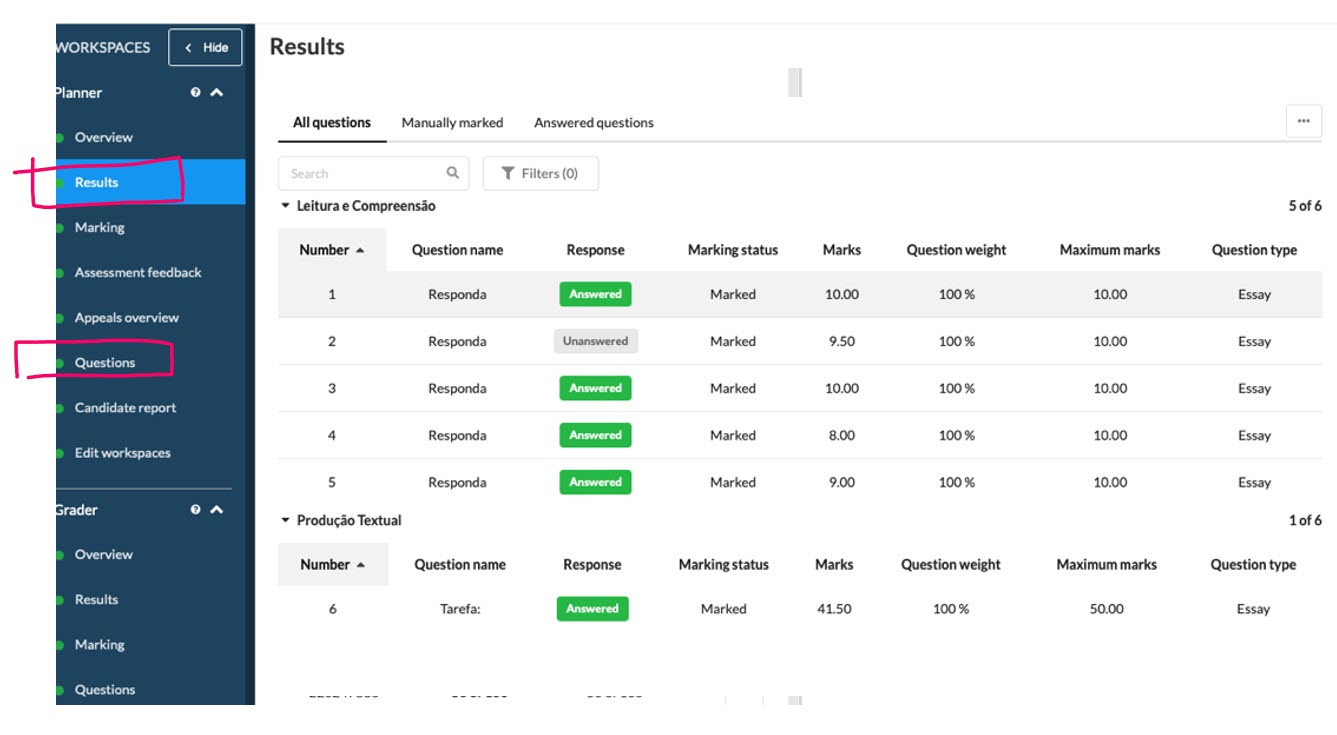1337x735 pixels.
Task: Click Answered badge for question 6 Tarefa
Action: point(592,608)
